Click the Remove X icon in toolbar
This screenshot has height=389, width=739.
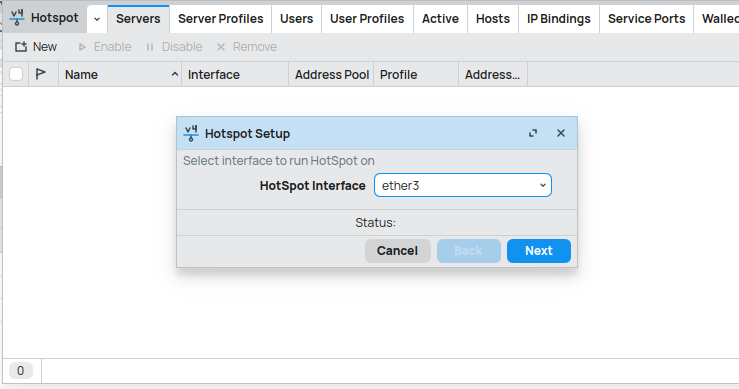tap(221, 47)
